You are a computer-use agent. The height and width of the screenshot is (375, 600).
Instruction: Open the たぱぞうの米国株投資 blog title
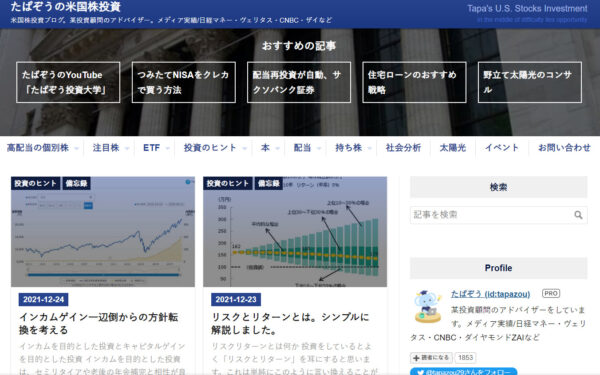tap(65, 7)
